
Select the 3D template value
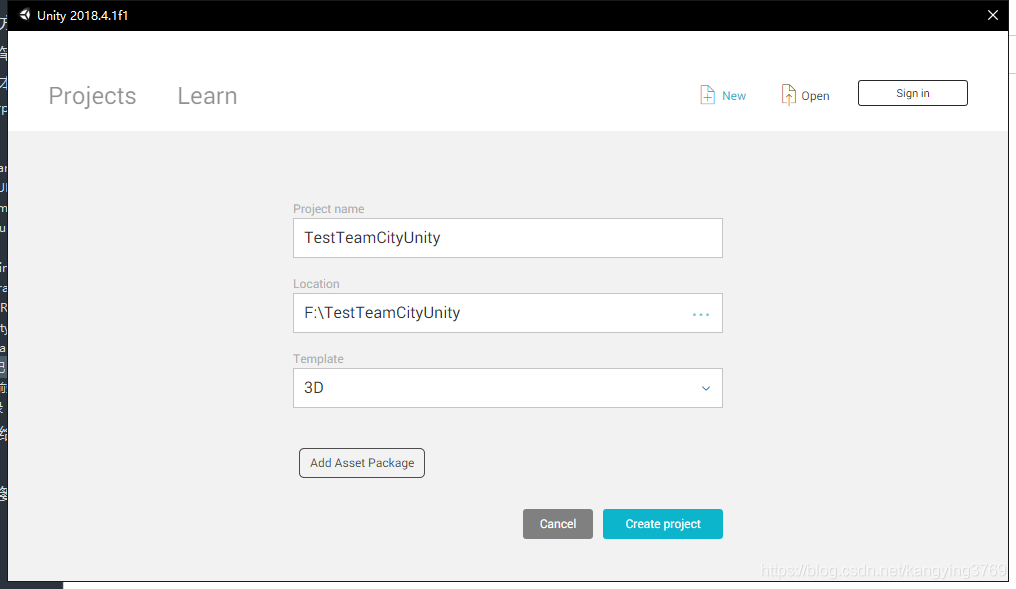click(314, 387)
